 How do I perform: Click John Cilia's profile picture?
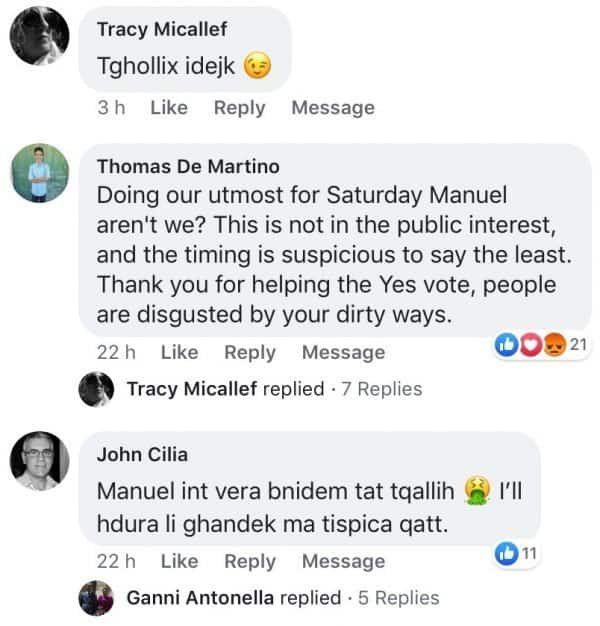pos(40,462)
